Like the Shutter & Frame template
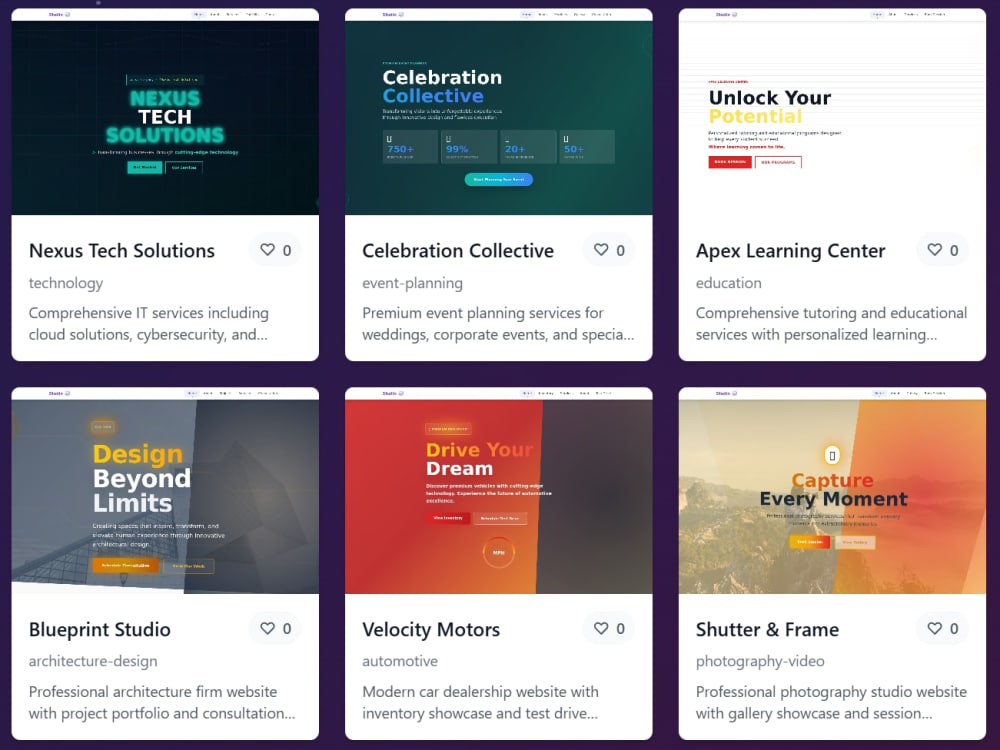1000x750 pixels. click(943, 629)
